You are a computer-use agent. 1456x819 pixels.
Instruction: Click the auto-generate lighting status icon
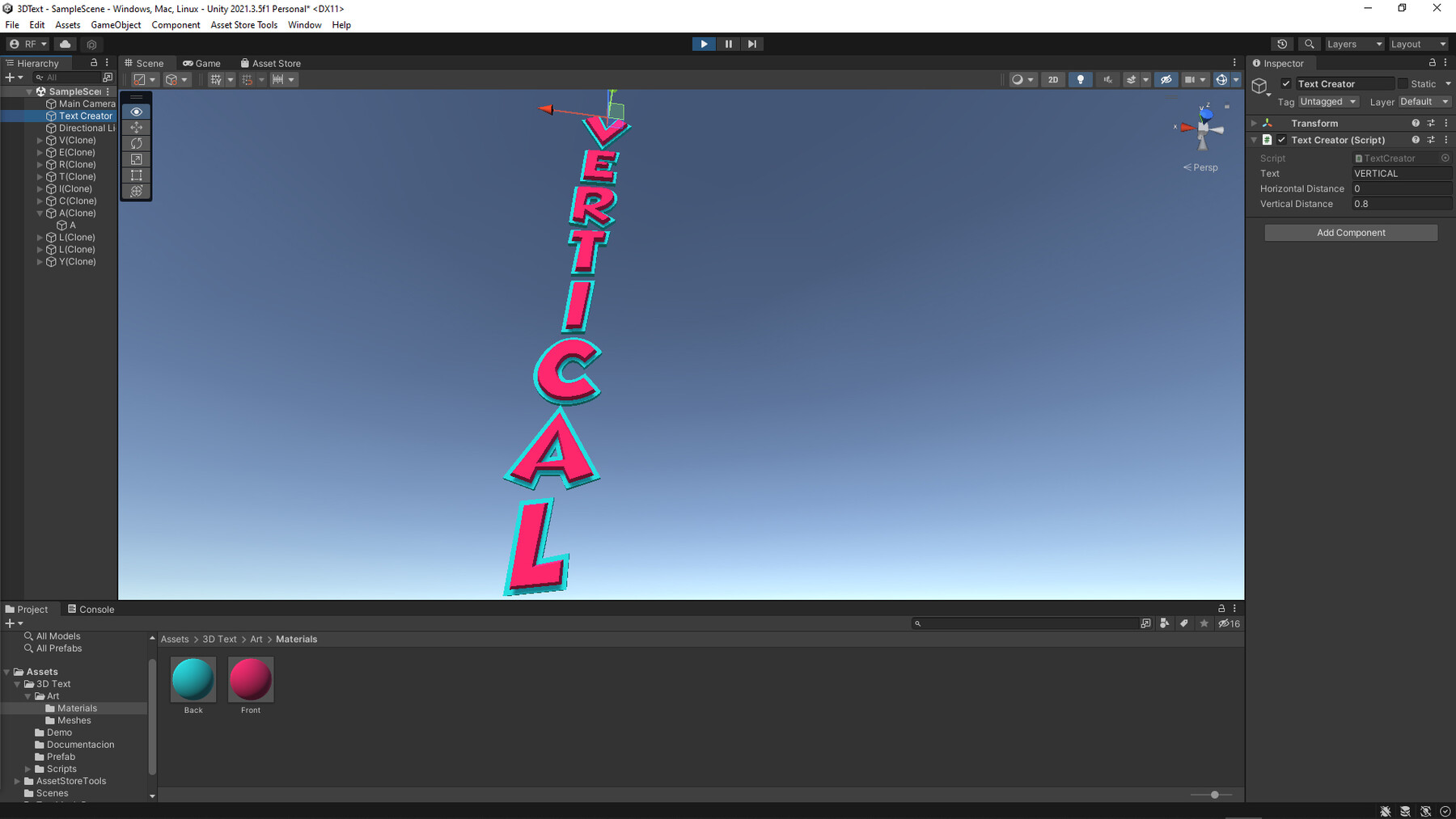pyautogui.click(x=1425, y=811)
